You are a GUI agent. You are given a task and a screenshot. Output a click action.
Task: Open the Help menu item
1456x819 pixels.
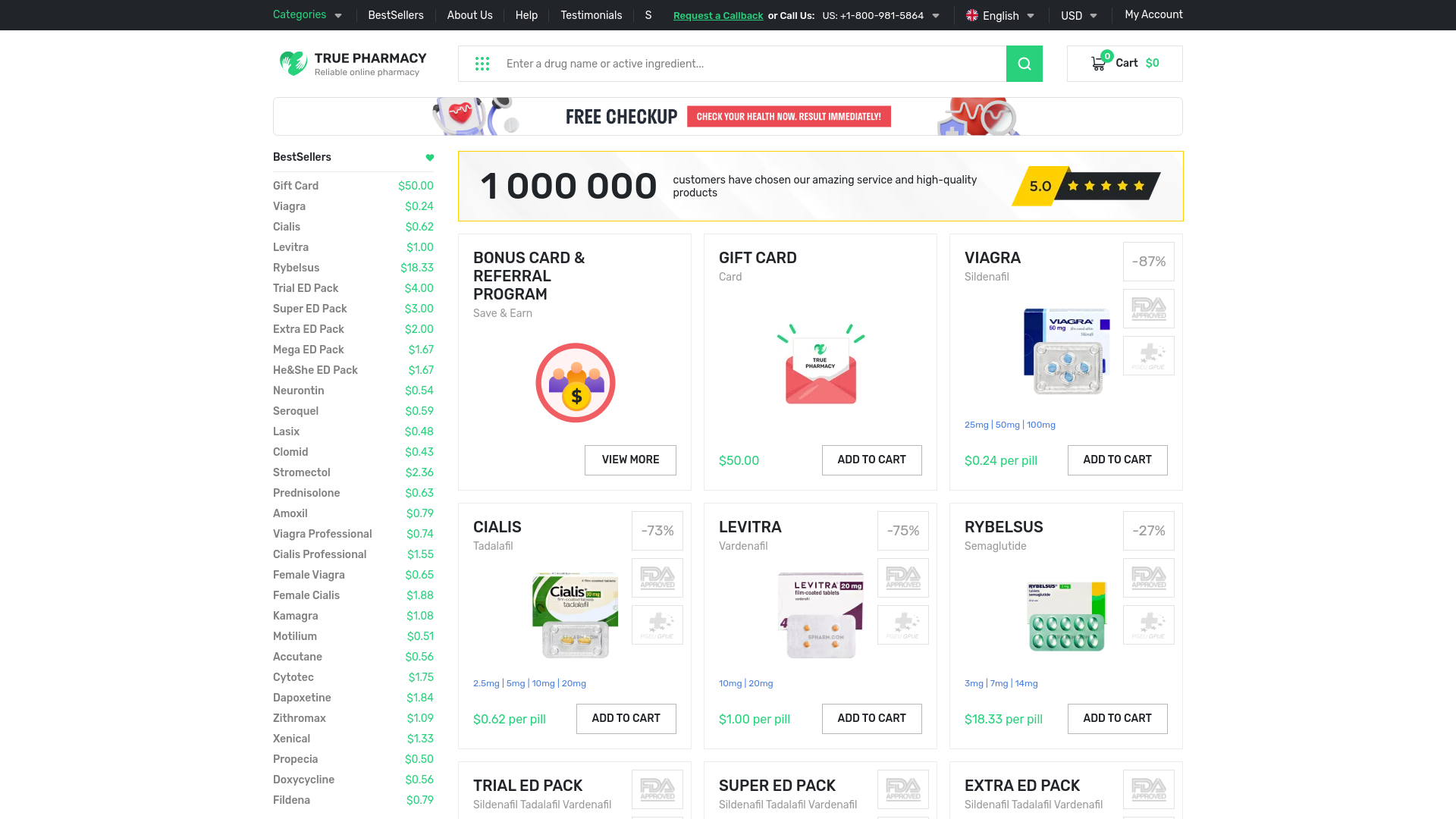click(x=526, y=15)
